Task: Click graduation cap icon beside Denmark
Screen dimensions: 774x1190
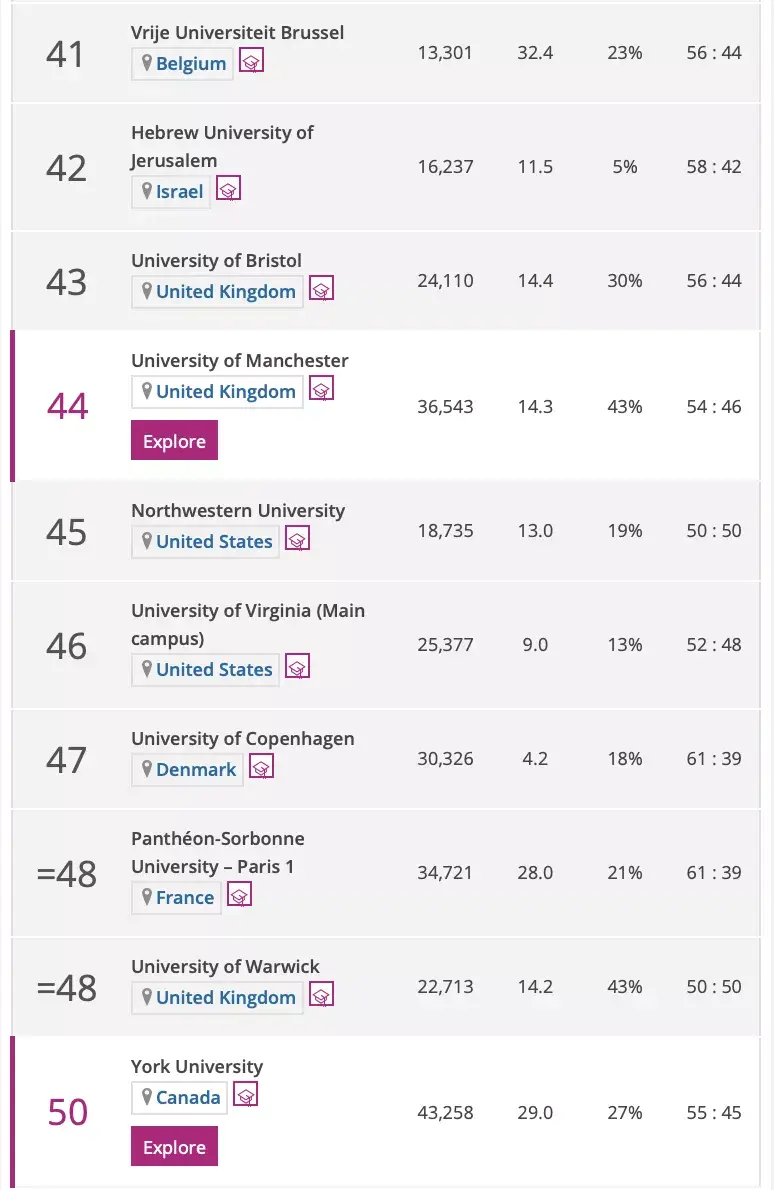Action: [x=261, y=768]
